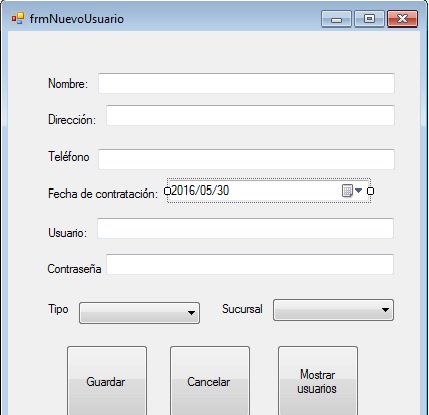The width and height of the screenshot is (429, 415).
Task: Select the left resize handle of date picker
Action: point(167,191)
